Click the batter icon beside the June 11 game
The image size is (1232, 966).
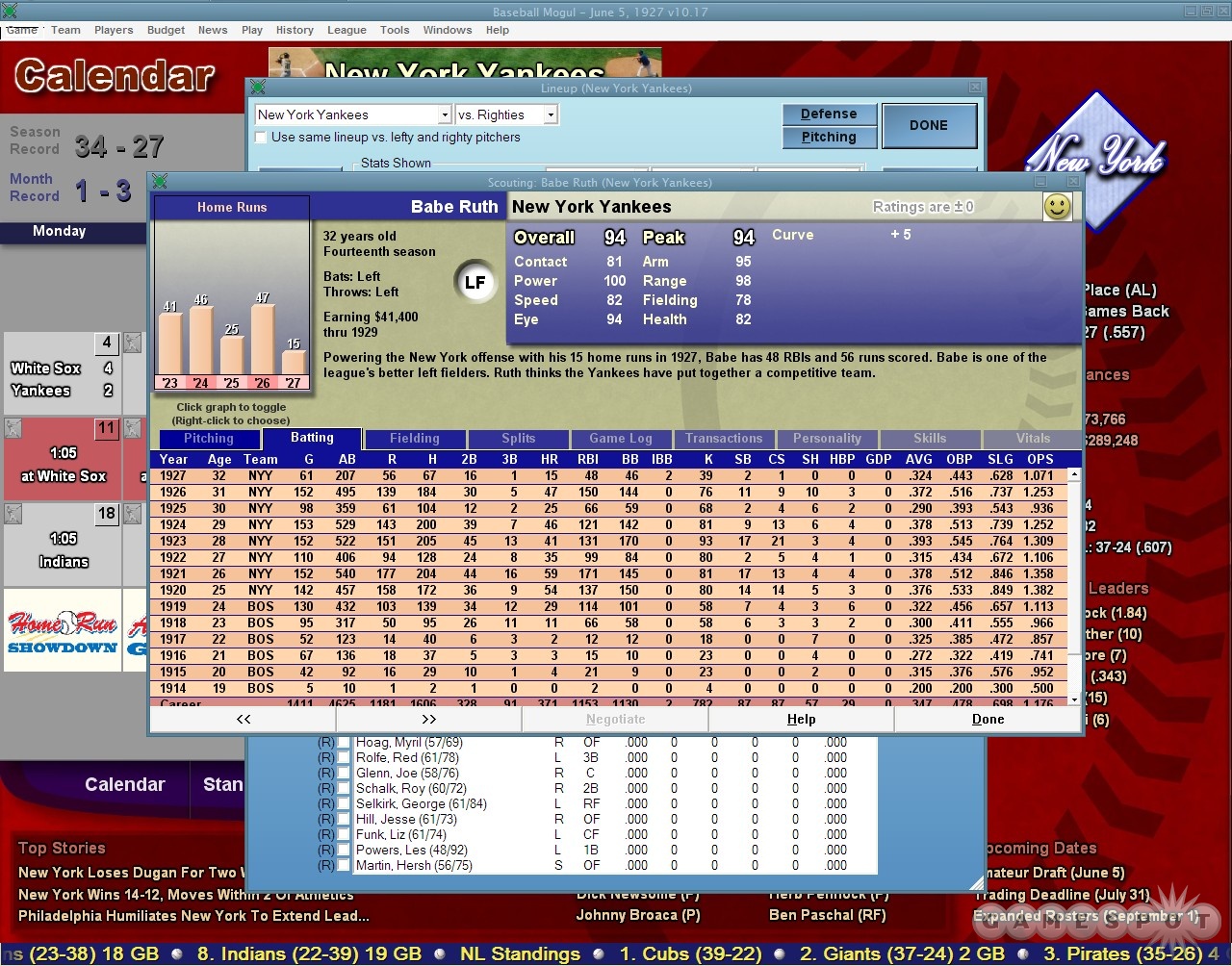tap(13, 429)
